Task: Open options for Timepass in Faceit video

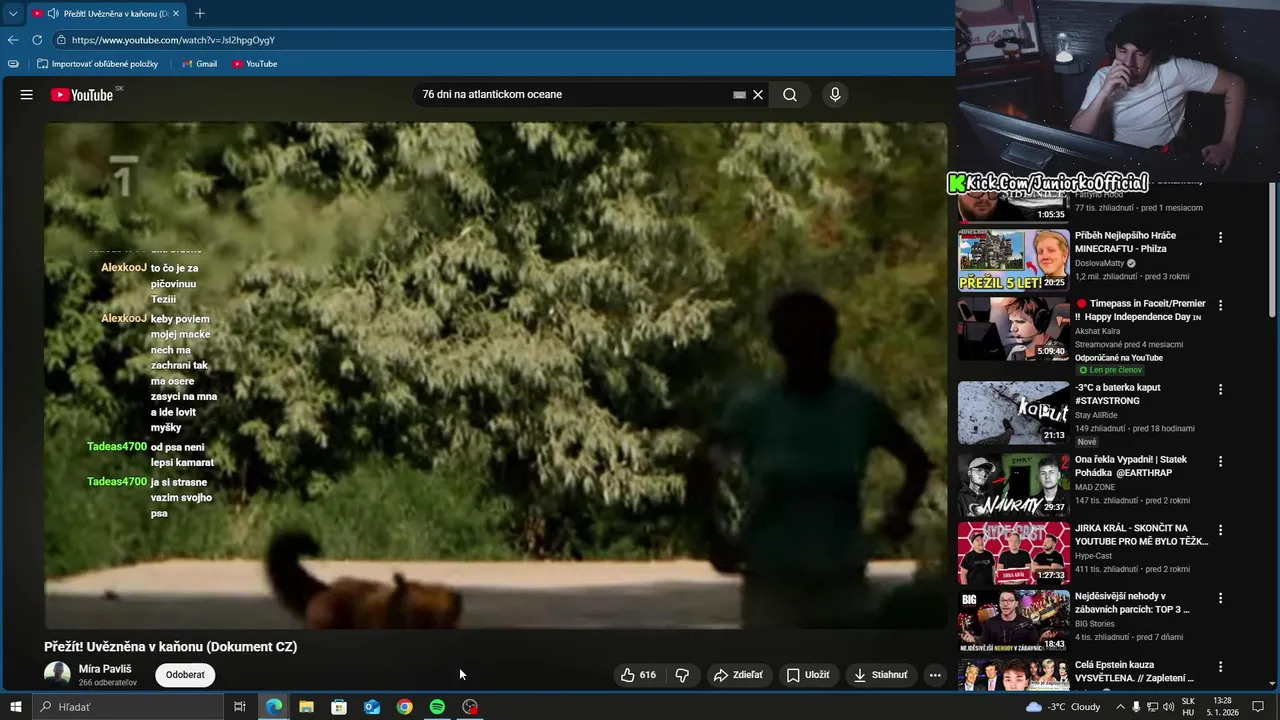Action: click(x=1220, y=306)
